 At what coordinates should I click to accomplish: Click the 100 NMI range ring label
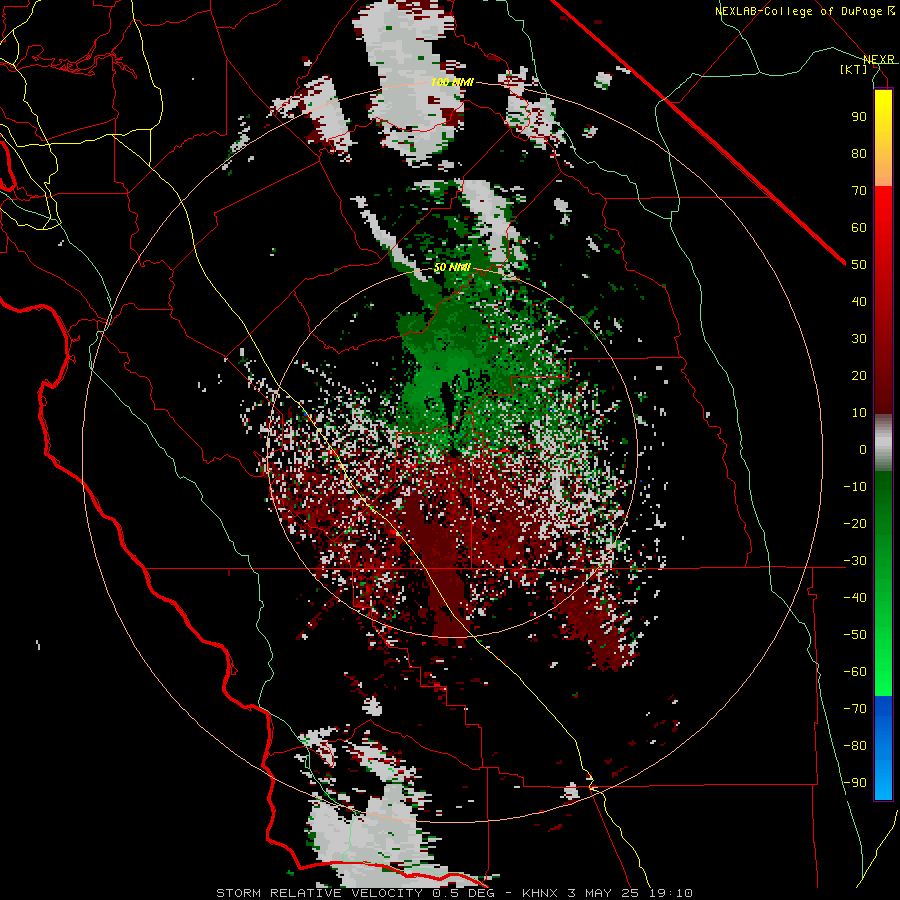(452, 82)
